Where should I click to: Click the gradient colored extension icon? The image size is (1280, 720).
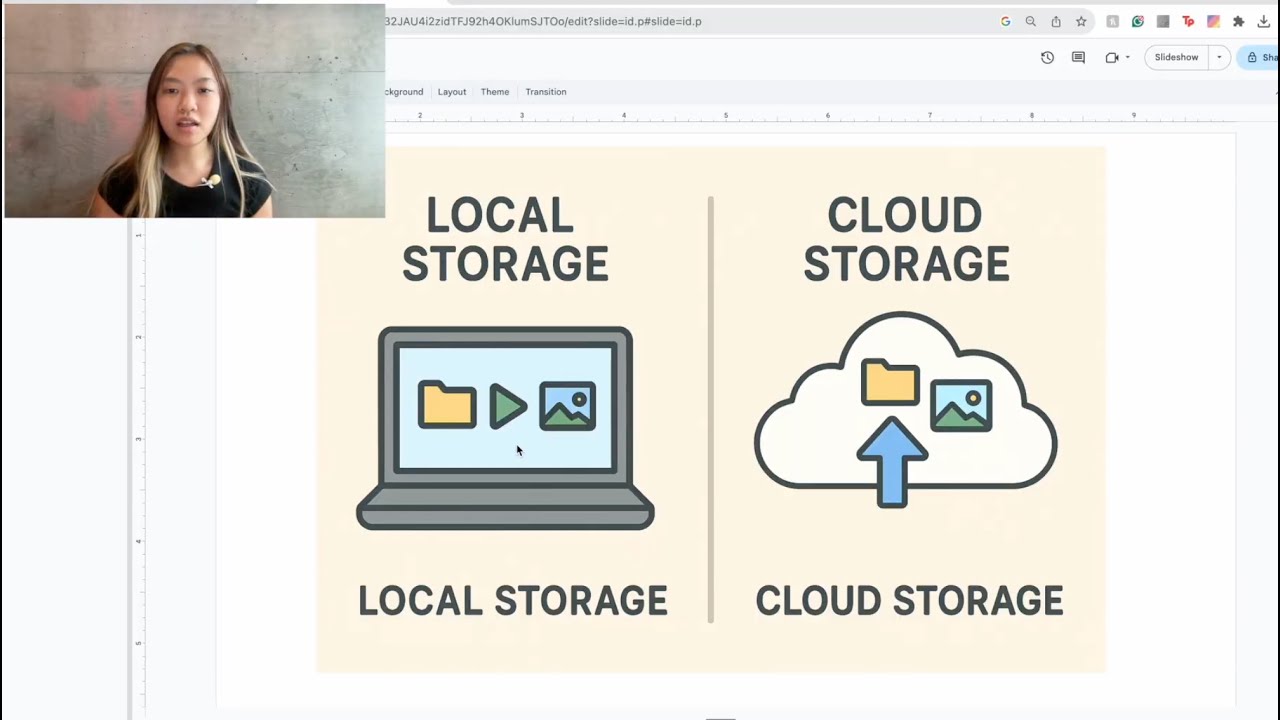1213,21
